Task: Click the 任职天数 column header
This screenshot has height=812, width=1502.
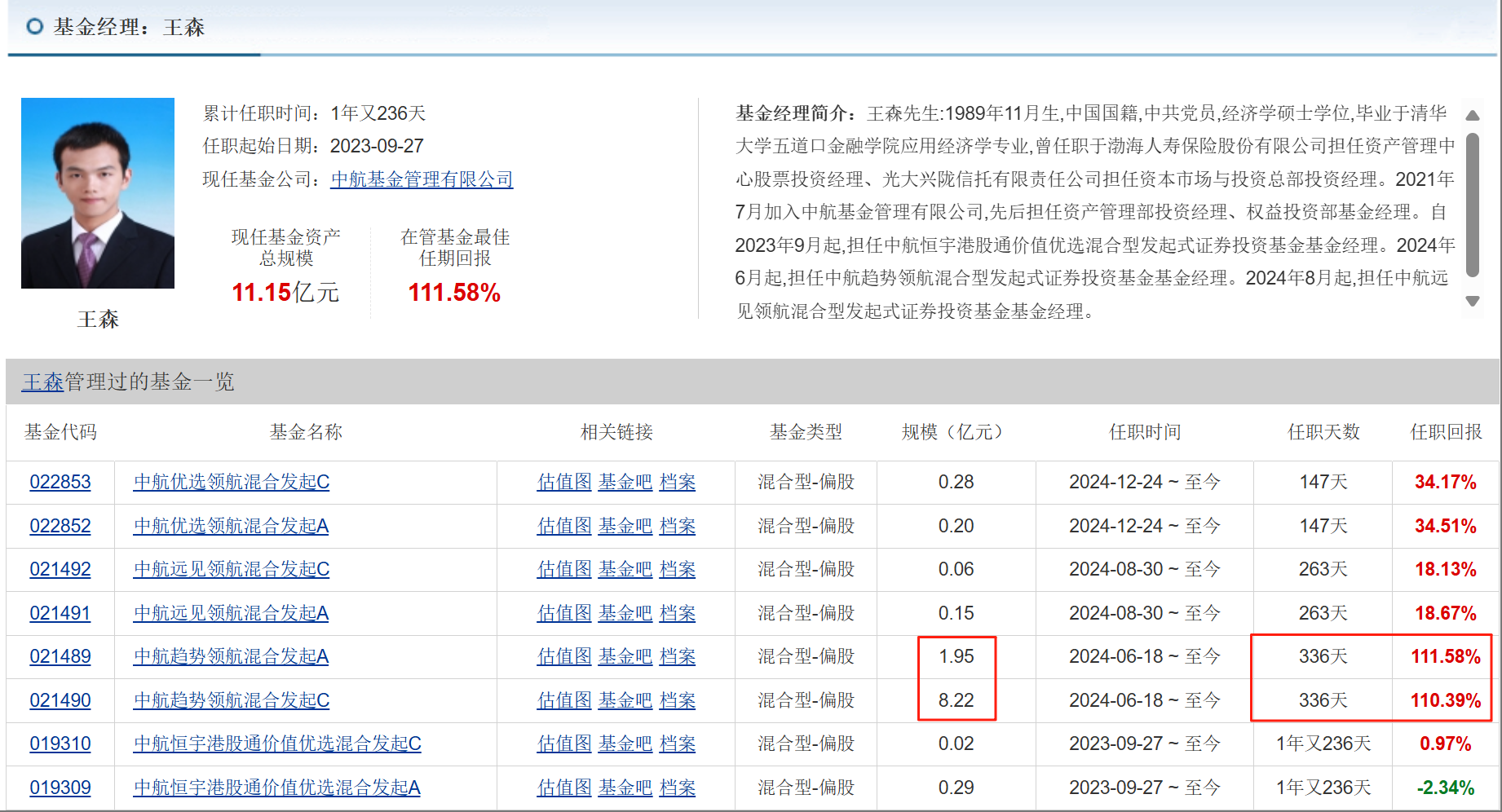Action: 1323,432
